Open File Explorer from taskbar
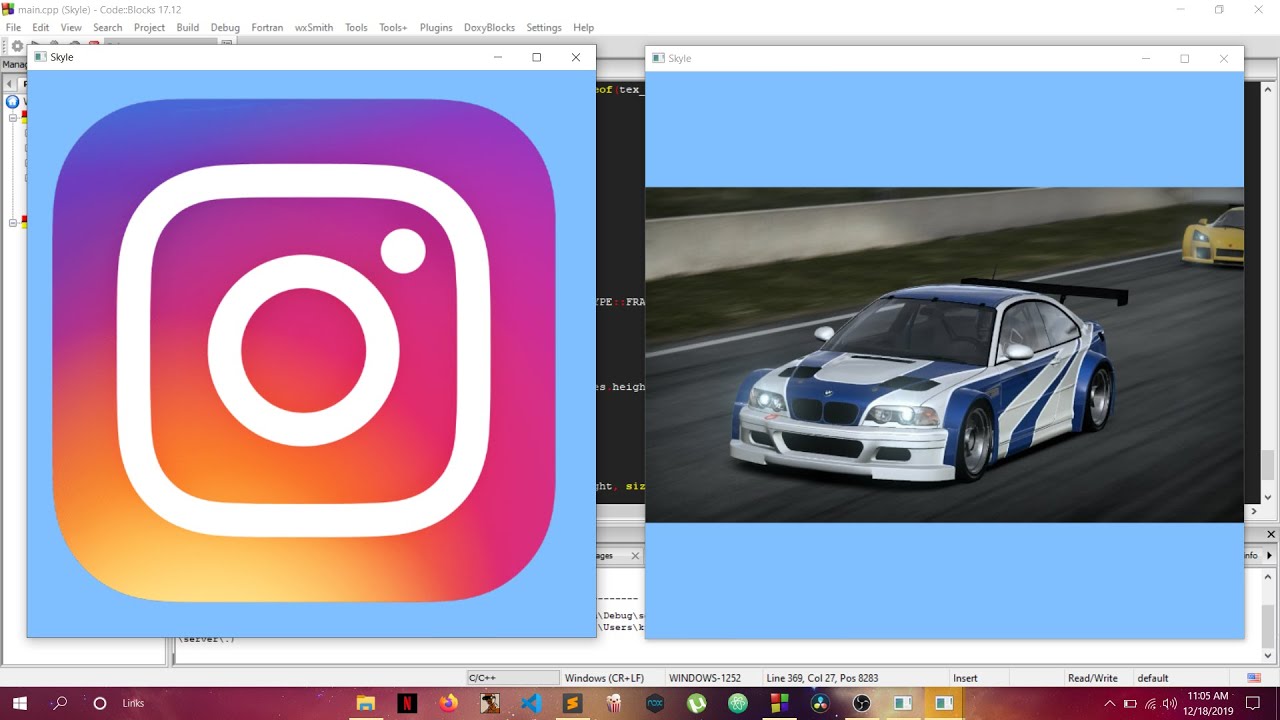The height and width of the screenshot is (720, 1280). click(x=365, y=703)
